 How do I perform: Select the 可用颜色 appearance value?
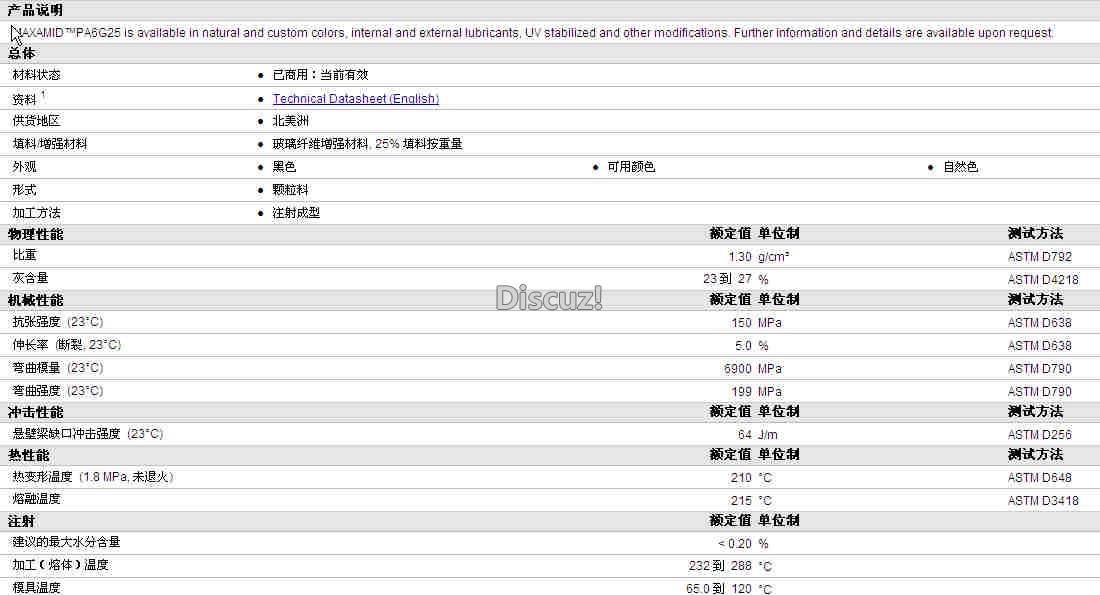pyautogui.click(x=631, y=167)
